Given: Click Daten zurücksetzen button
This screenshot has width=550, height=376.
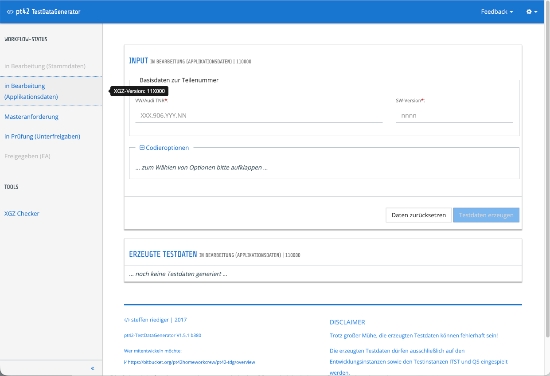Looking at the screenshot, I should coord(418,215).
